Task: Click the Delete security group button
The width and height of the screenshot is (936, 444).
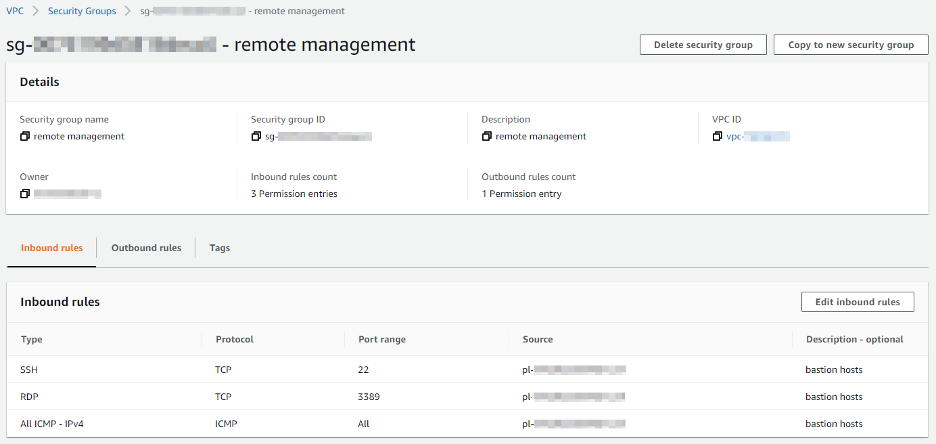Action: pyautogui.click(x=703, y=45)
